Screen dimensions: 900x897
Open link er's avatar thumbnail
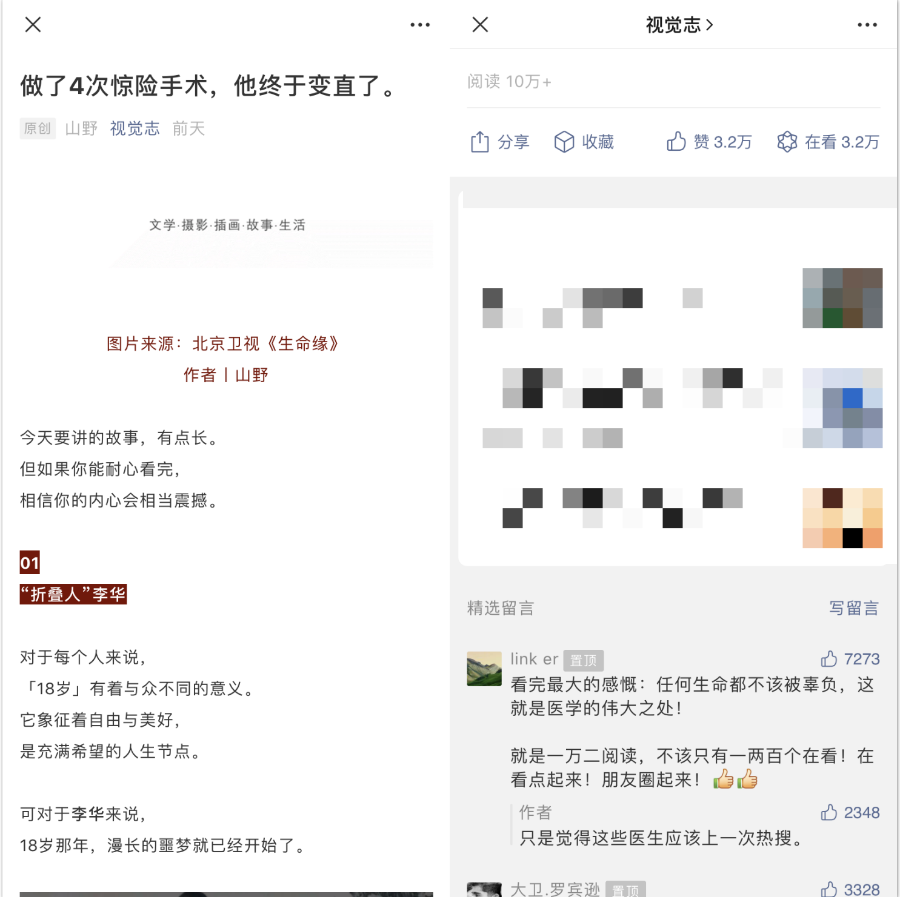point(484,669)
